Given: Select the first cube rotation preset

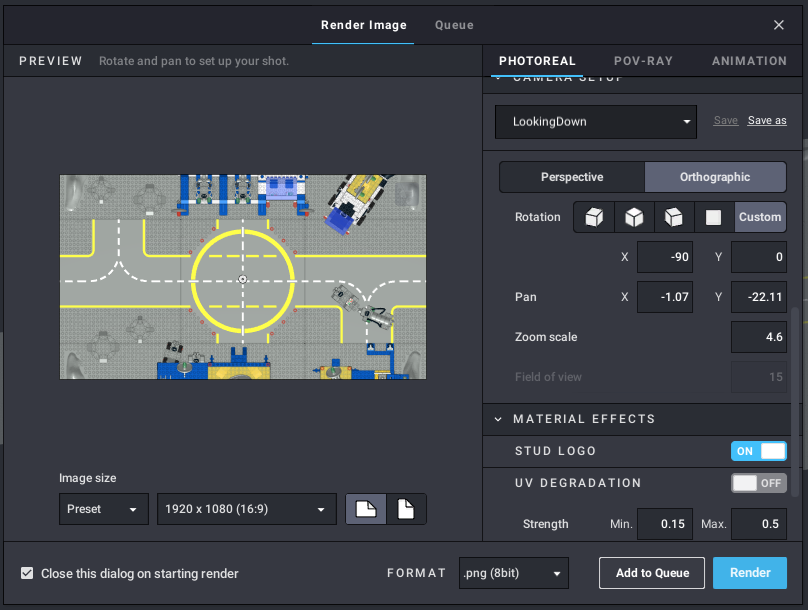Looking at the screenshot, I should pos(594,217).
